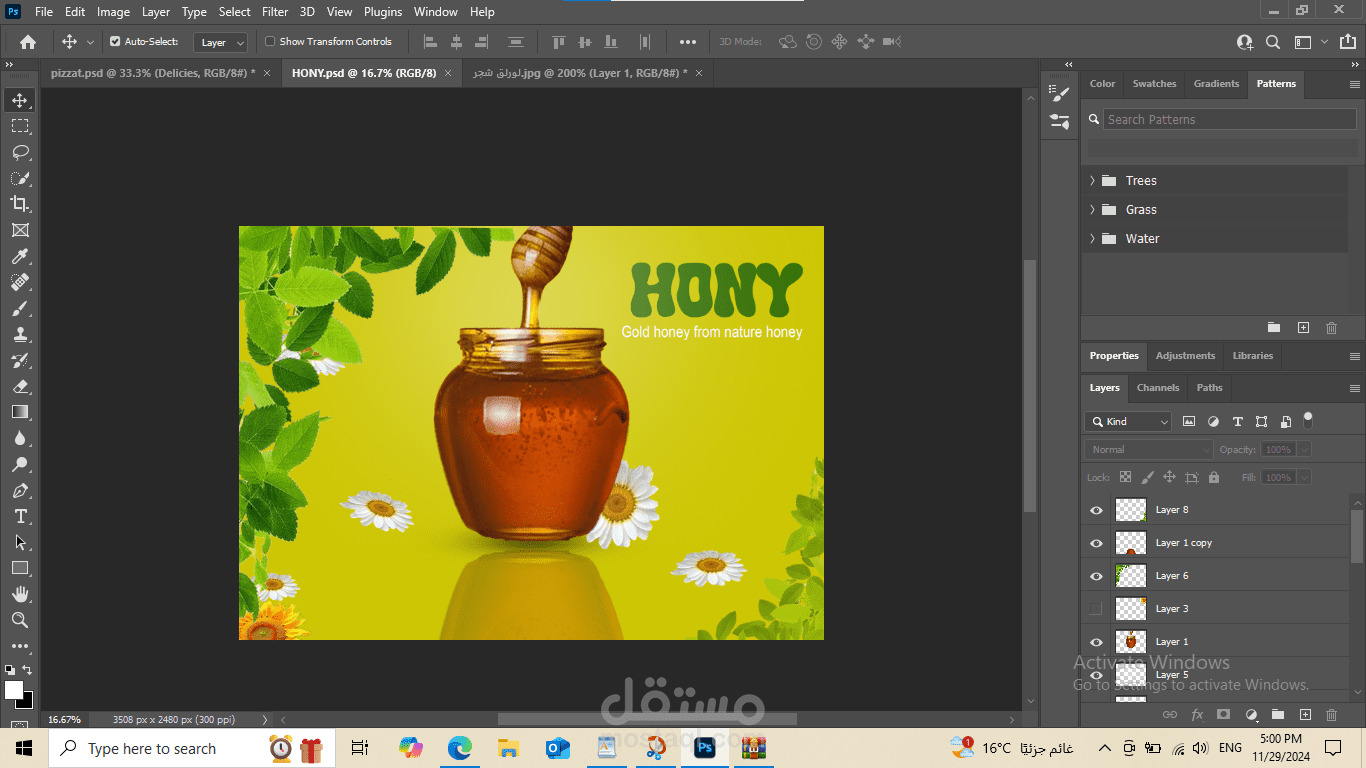Click the Home icon in options bar

pos(28,42)
